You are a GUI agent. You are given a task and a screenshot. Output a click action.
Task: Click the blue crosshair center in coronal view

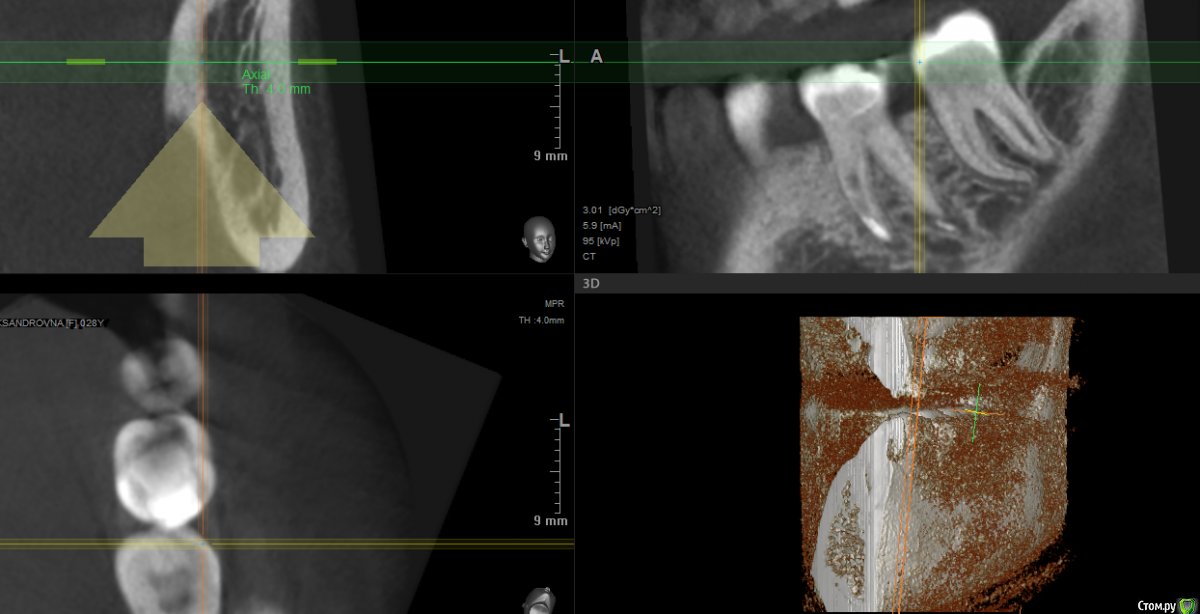click(202, 62)
